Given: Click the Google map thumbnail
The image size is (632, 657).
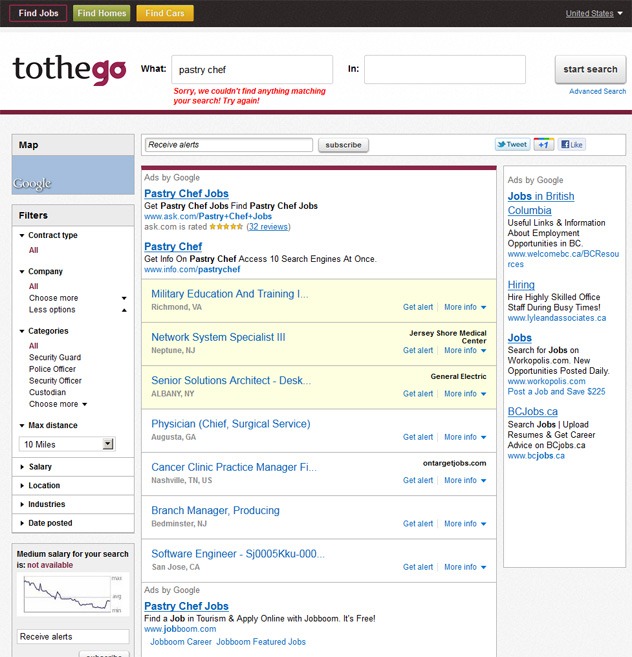Looking at the screenshot, I should click(73, 175).
